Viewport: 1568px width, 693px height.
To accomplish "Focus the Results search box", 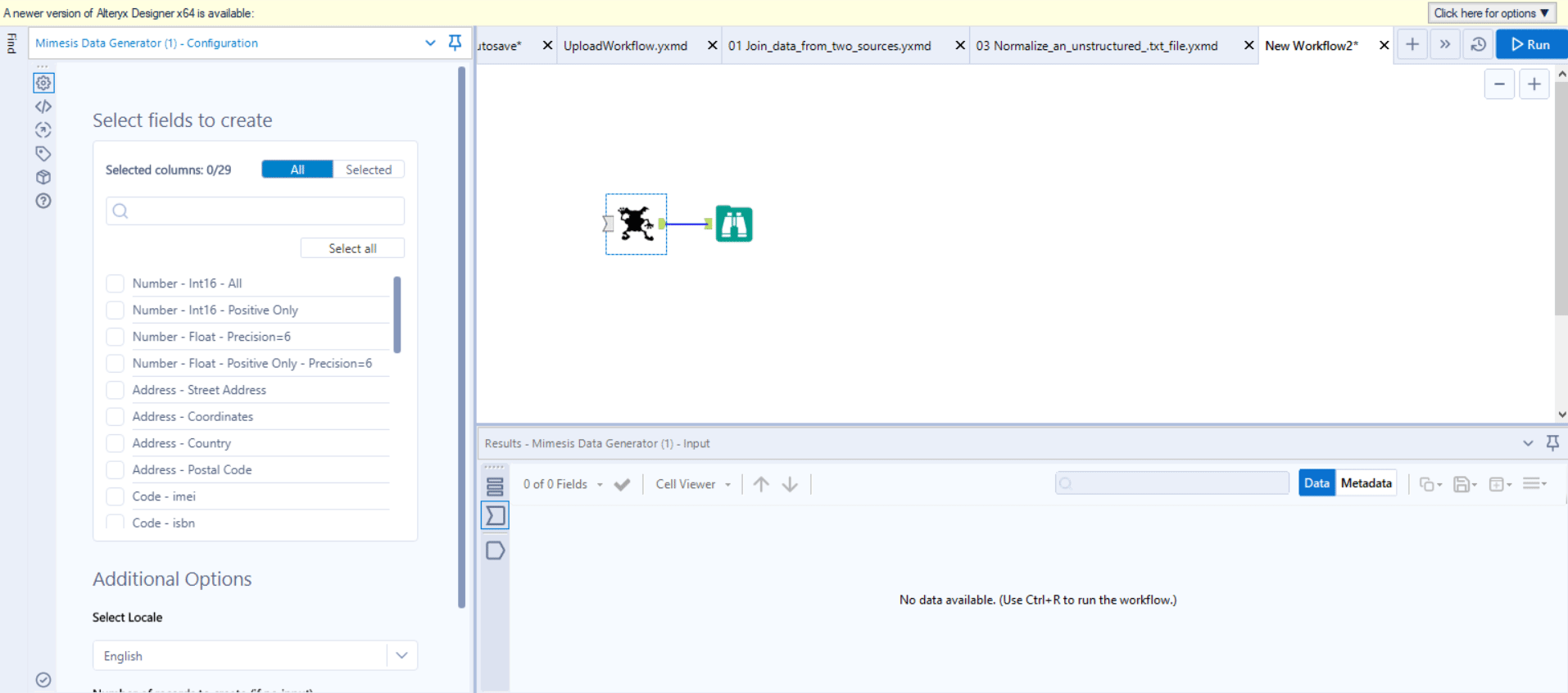I will 1171,483.
